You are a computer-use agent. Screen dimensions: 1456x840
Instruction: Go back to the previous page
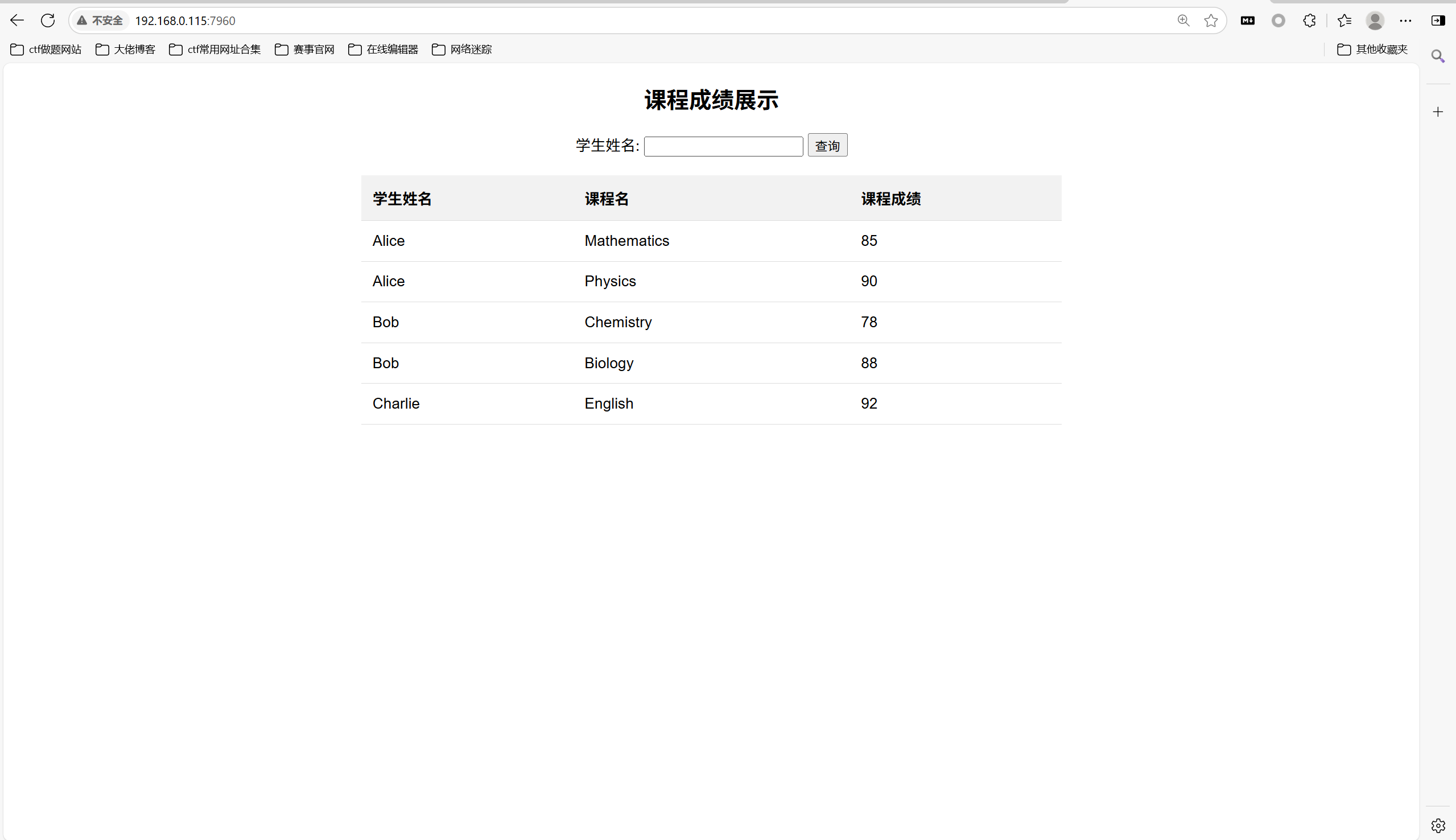(17, 20)
